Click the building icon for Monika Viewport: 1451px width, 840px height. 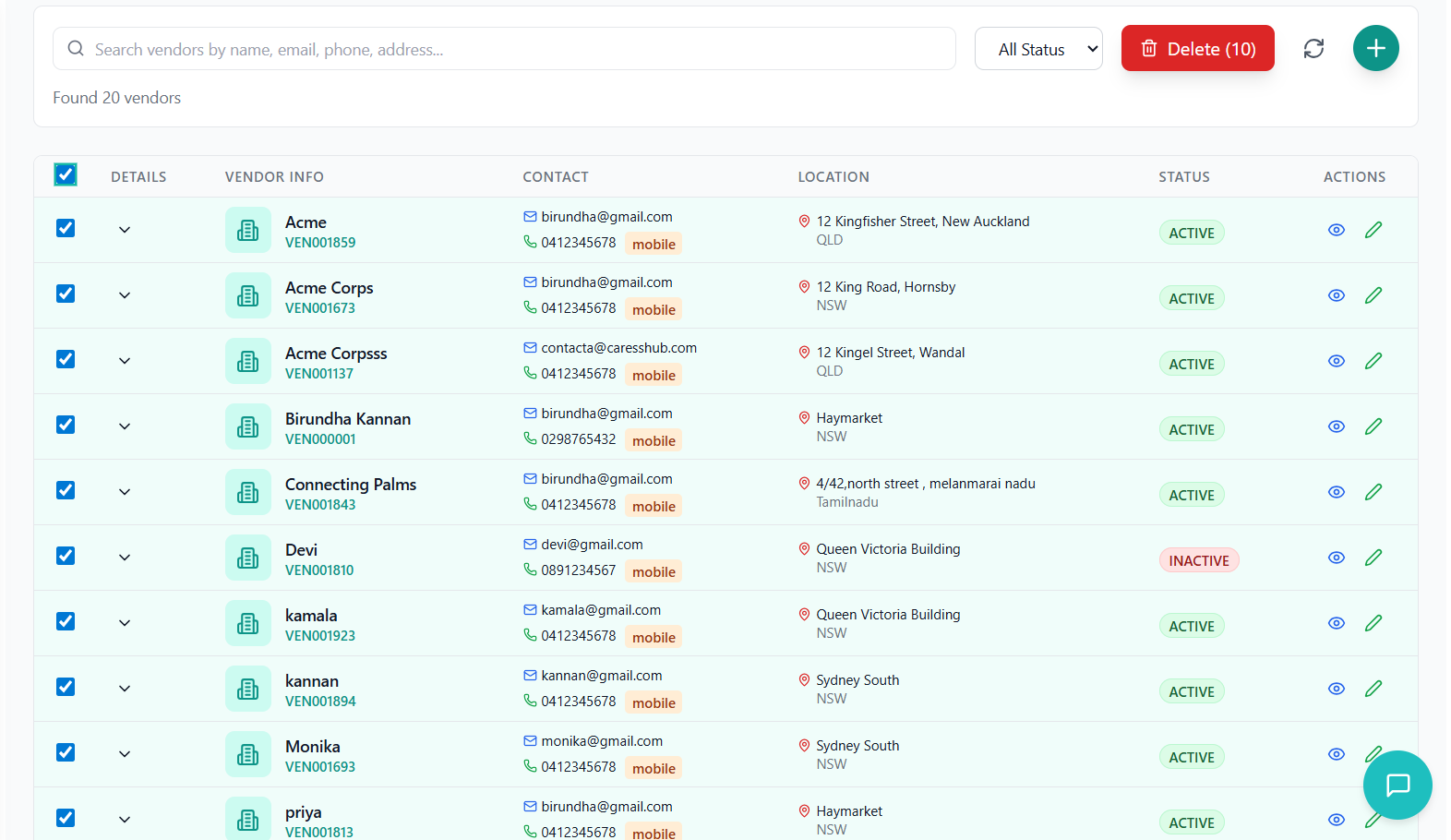click(x=247, y=754)
